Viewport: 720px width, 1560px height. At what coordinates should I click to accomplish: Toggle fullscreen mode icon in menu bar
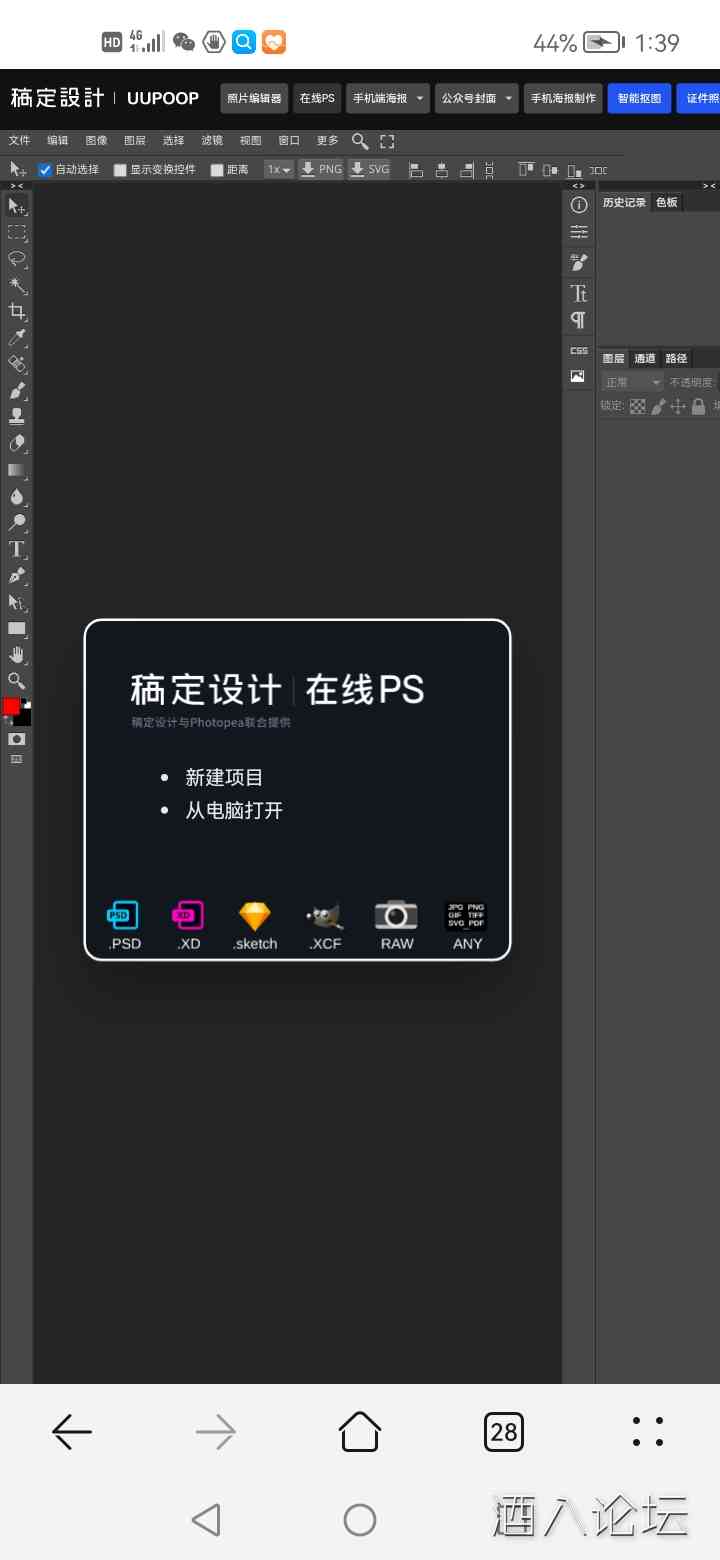click(x=387, y=141)
